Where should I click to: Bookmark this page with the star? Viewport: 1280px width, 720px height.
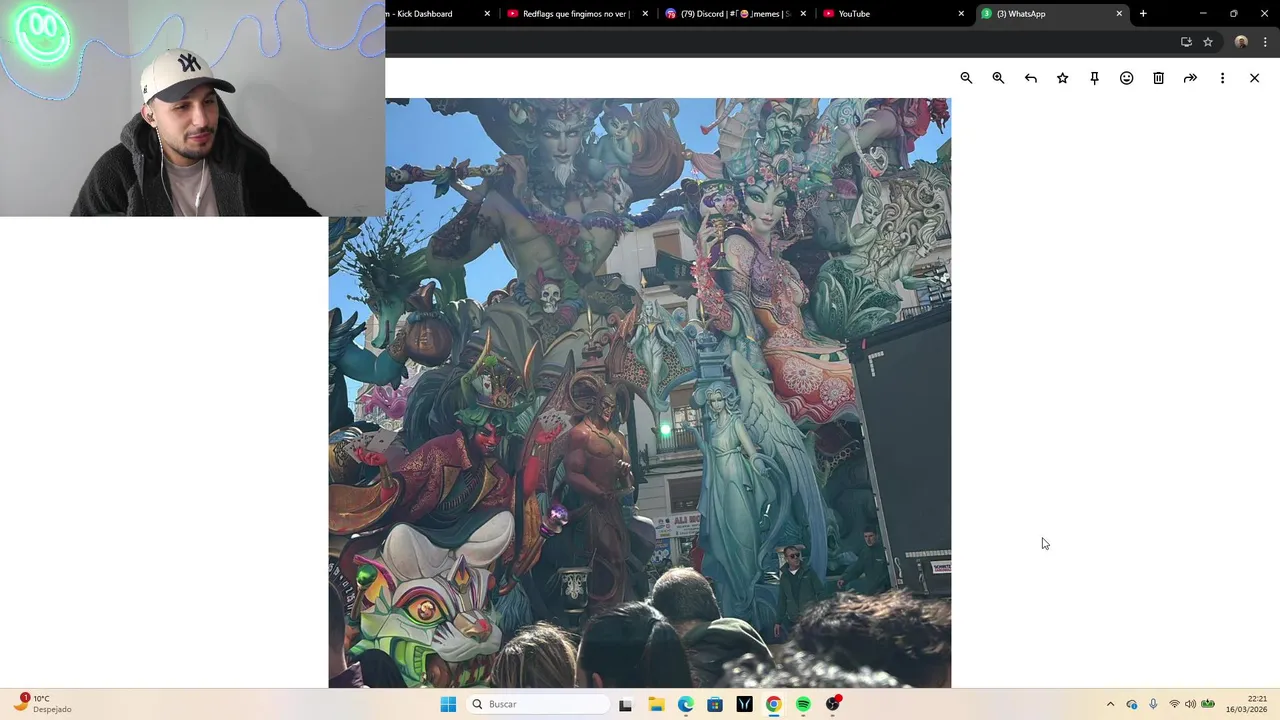(1208, 42)
